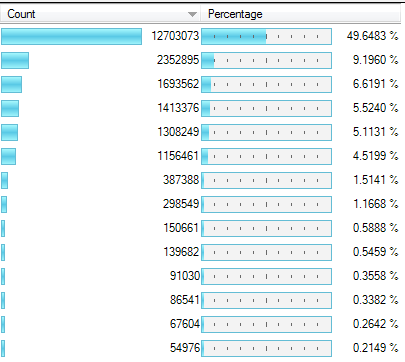This screenshot has height=362, width=405.
Task: Click the 5.1131 % percentage value
Action: point(375,132)
